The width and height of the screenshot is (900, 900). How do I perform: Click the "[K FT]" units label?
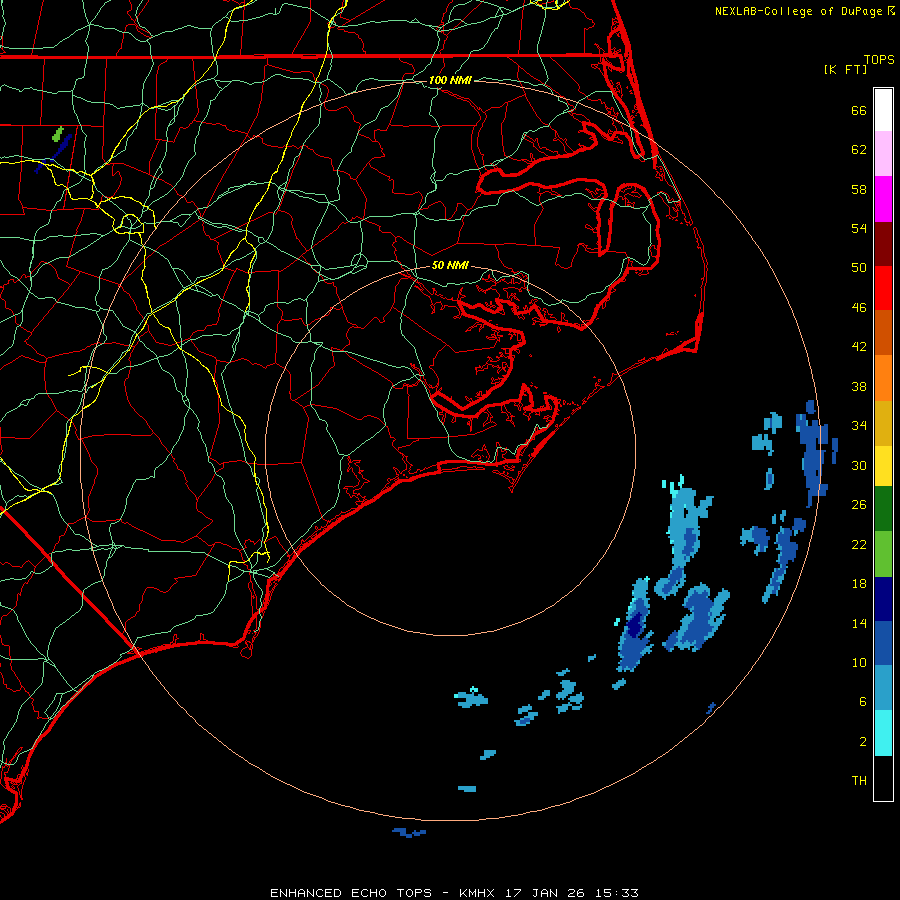click(x=845, y=69)
